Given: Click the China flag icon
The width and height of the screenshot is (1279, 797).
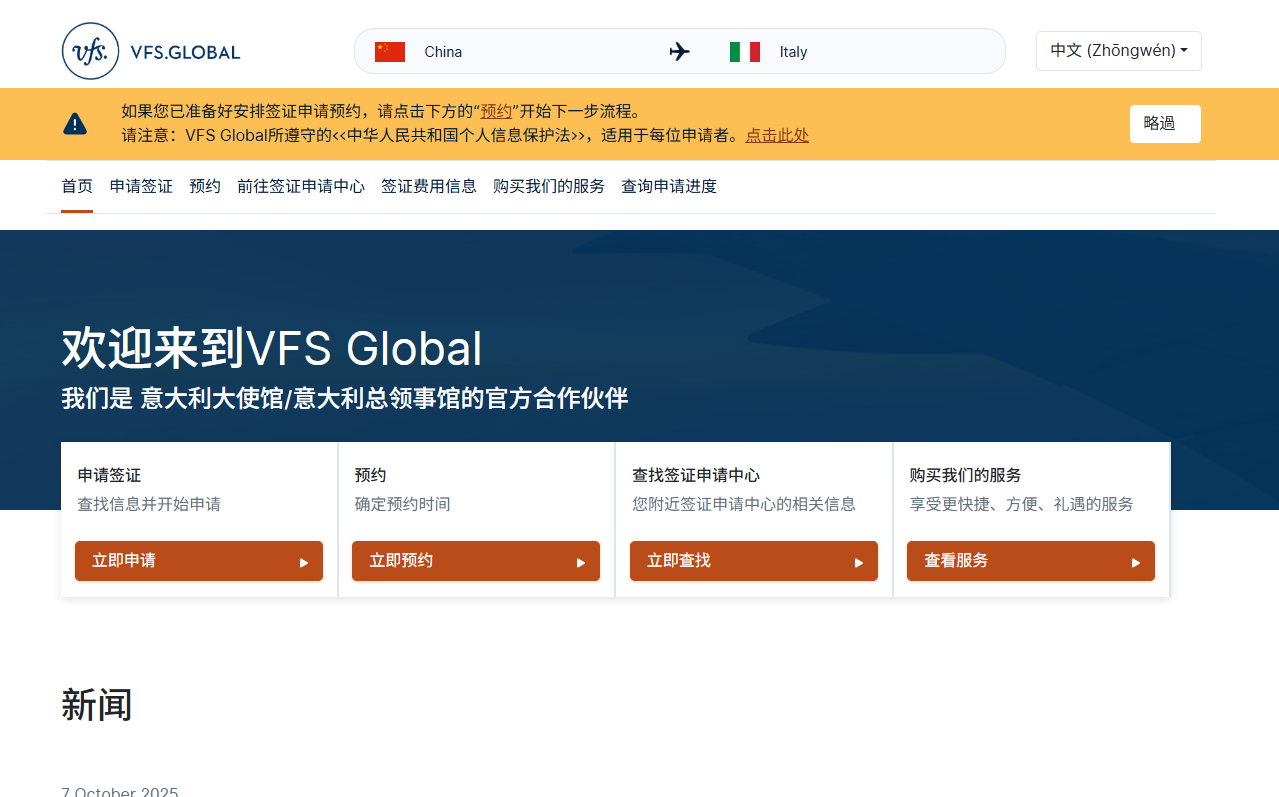Looking at the screenshot, I should (389, 52).
